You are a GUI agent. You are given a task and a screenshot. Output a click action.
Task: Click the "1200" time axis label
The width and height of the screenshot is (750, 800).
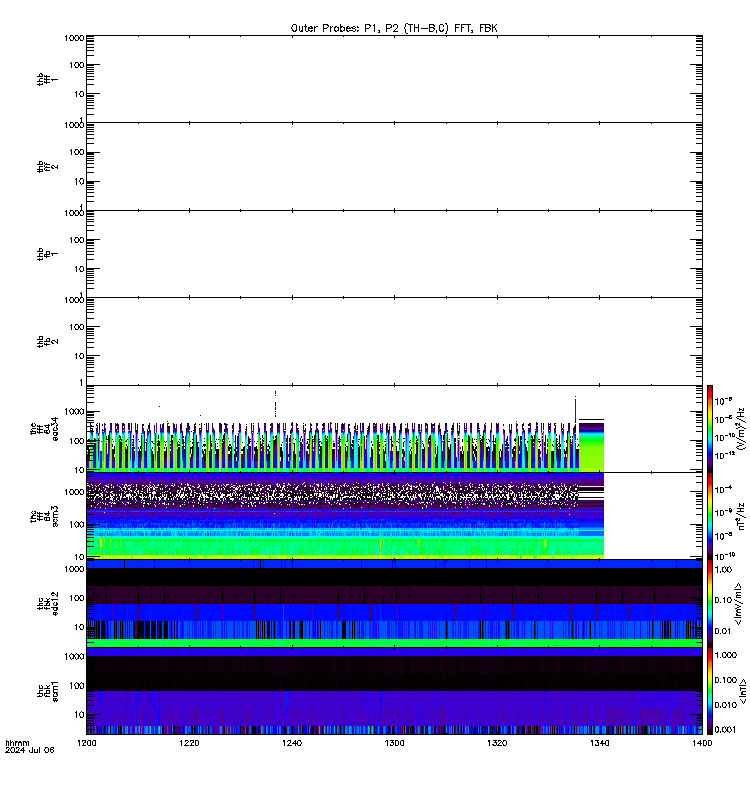point(86,743)
